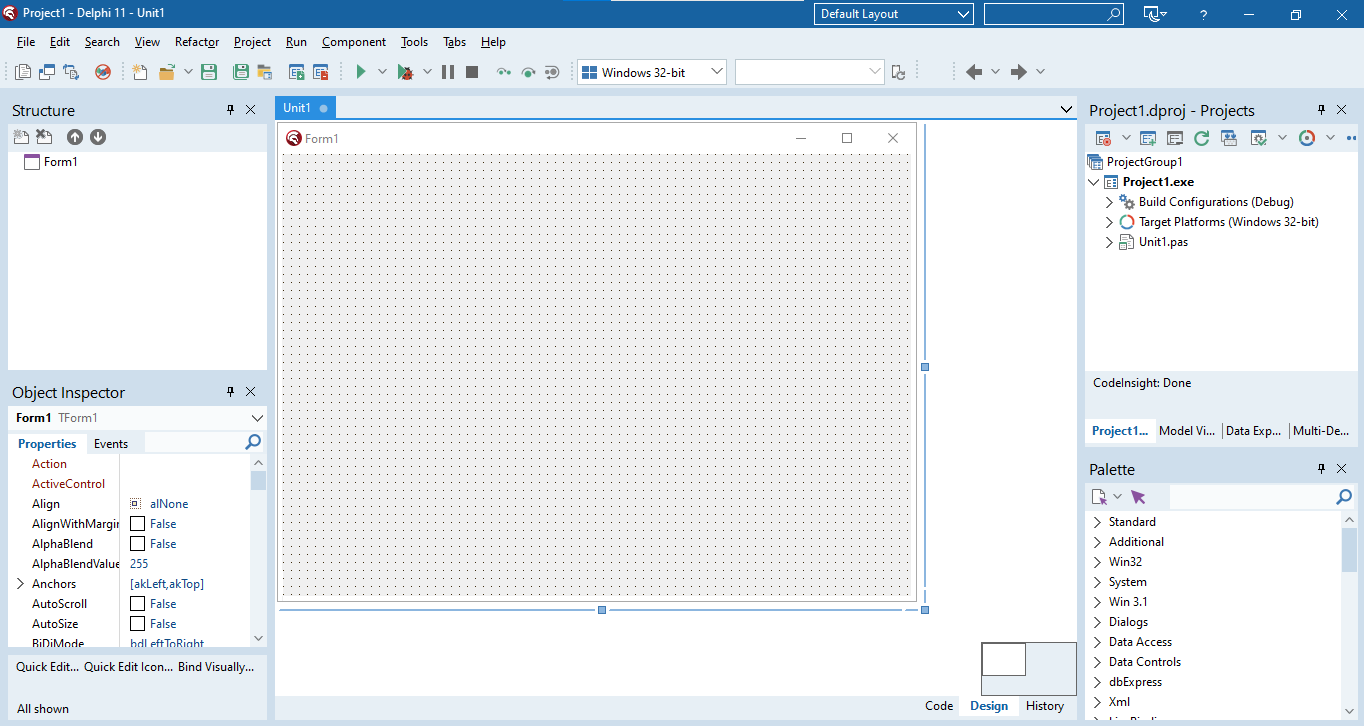Switch to the History tab
Image resolution: width=1364 pixels, height=726 pixels.
click(x=1045, y=706)
